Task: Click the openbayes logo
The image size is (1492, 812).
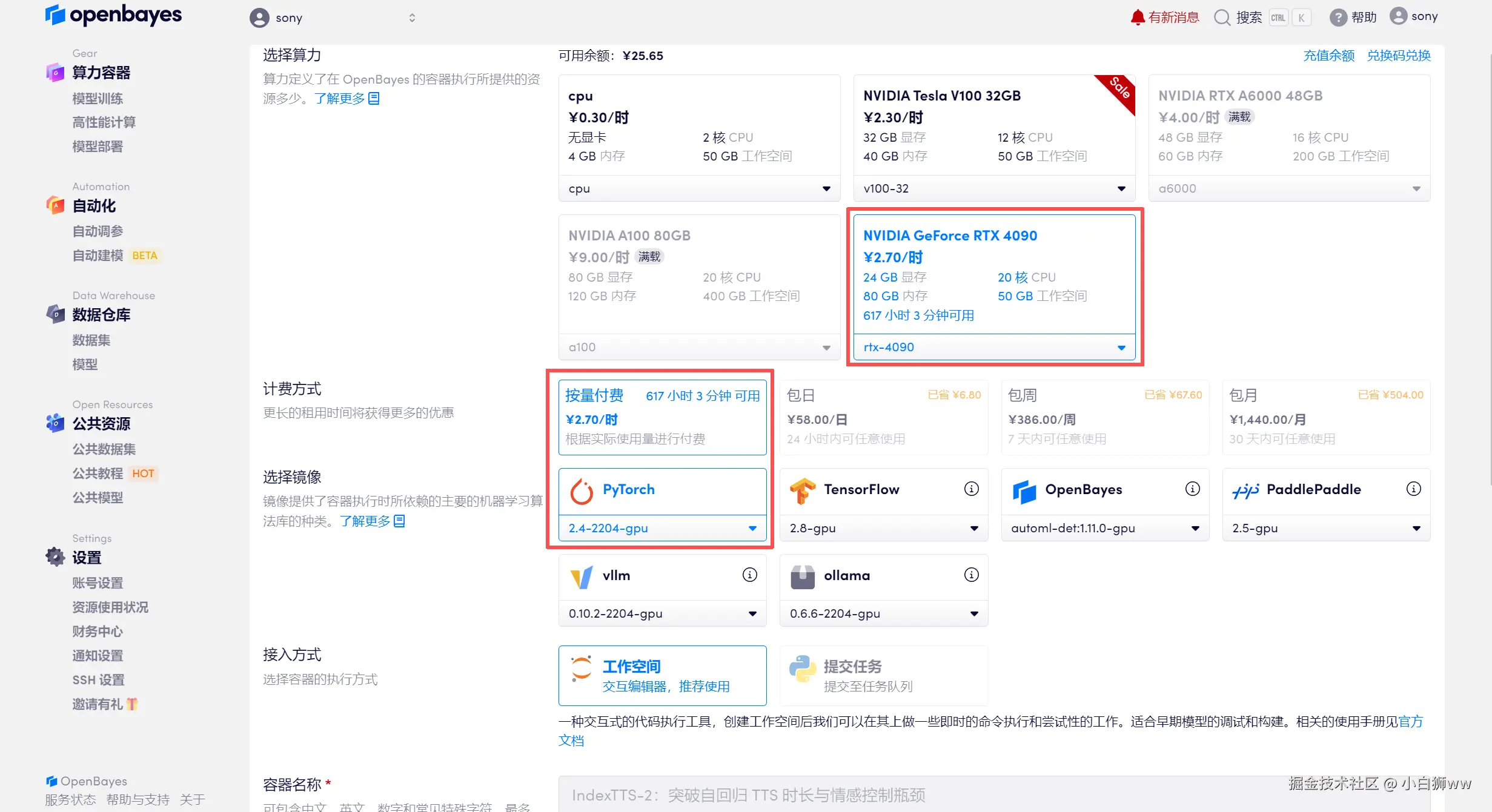Action: 113,15
